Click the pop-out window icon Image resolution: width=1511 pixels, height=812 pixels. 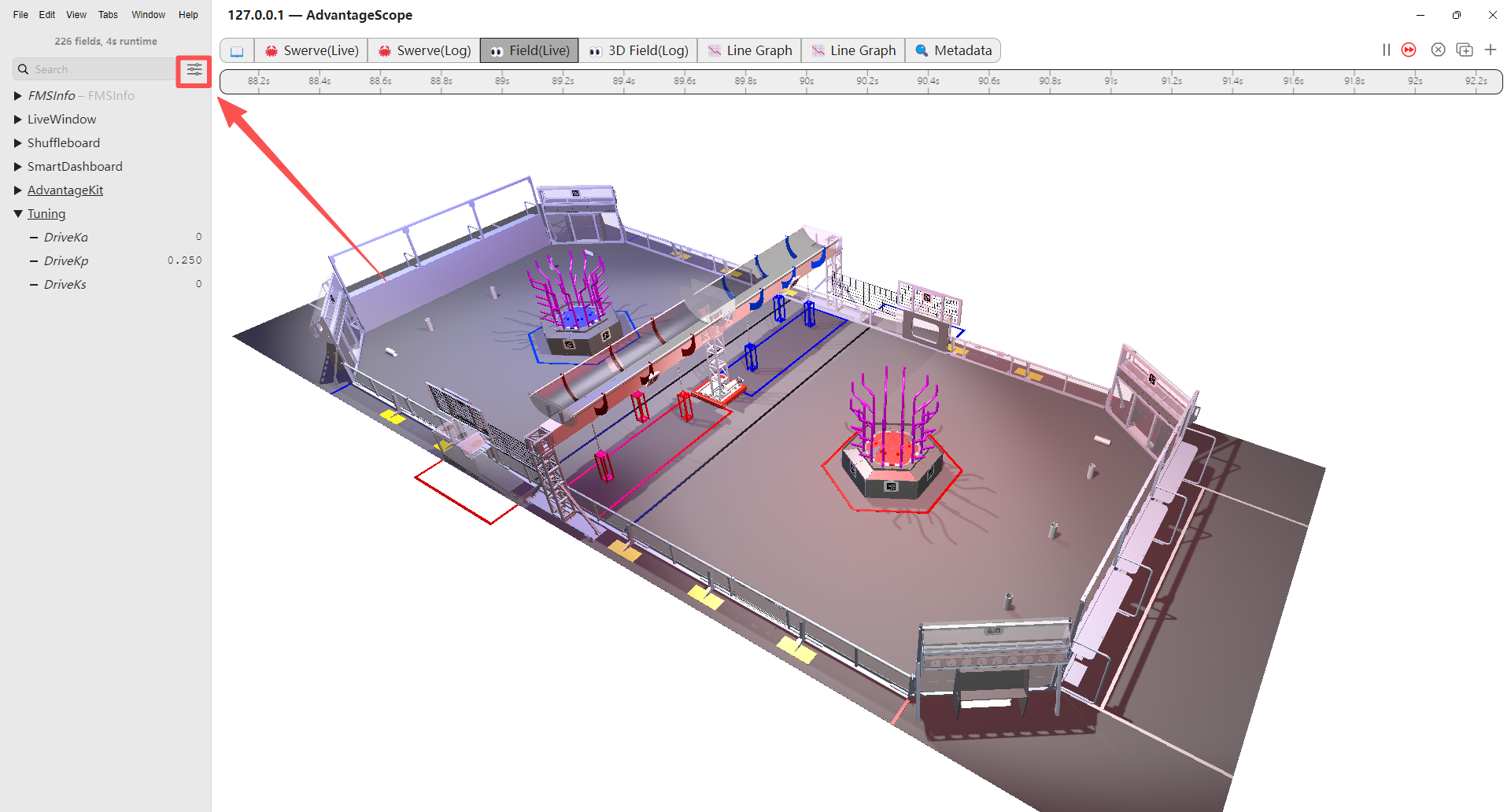1464,50
